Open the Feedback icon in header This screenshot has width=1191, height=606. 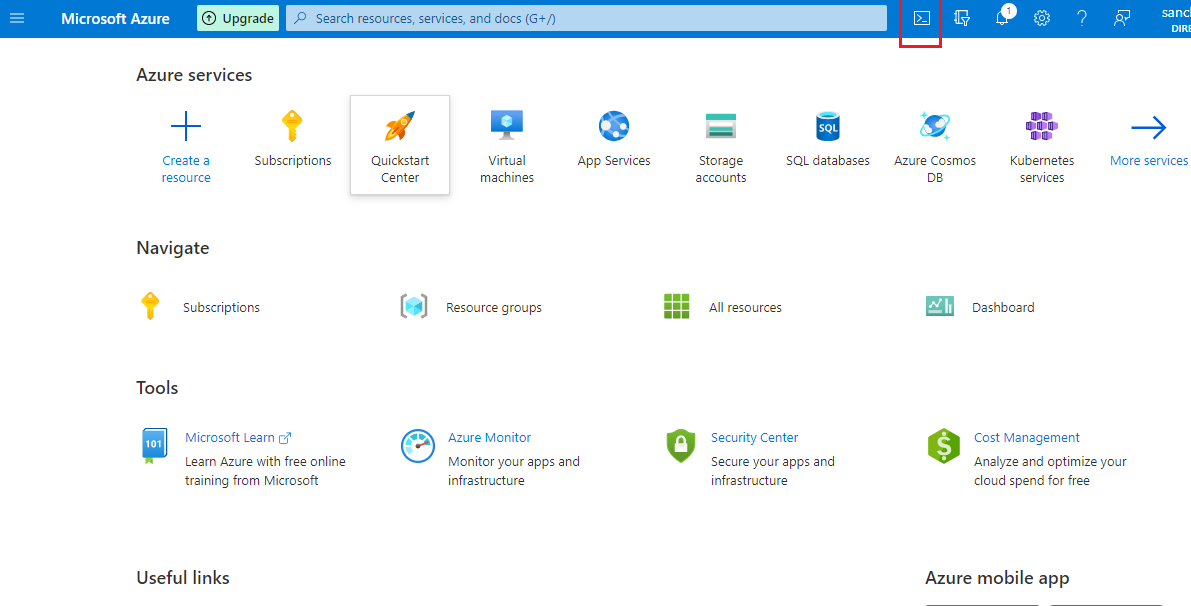point(1122,18)
